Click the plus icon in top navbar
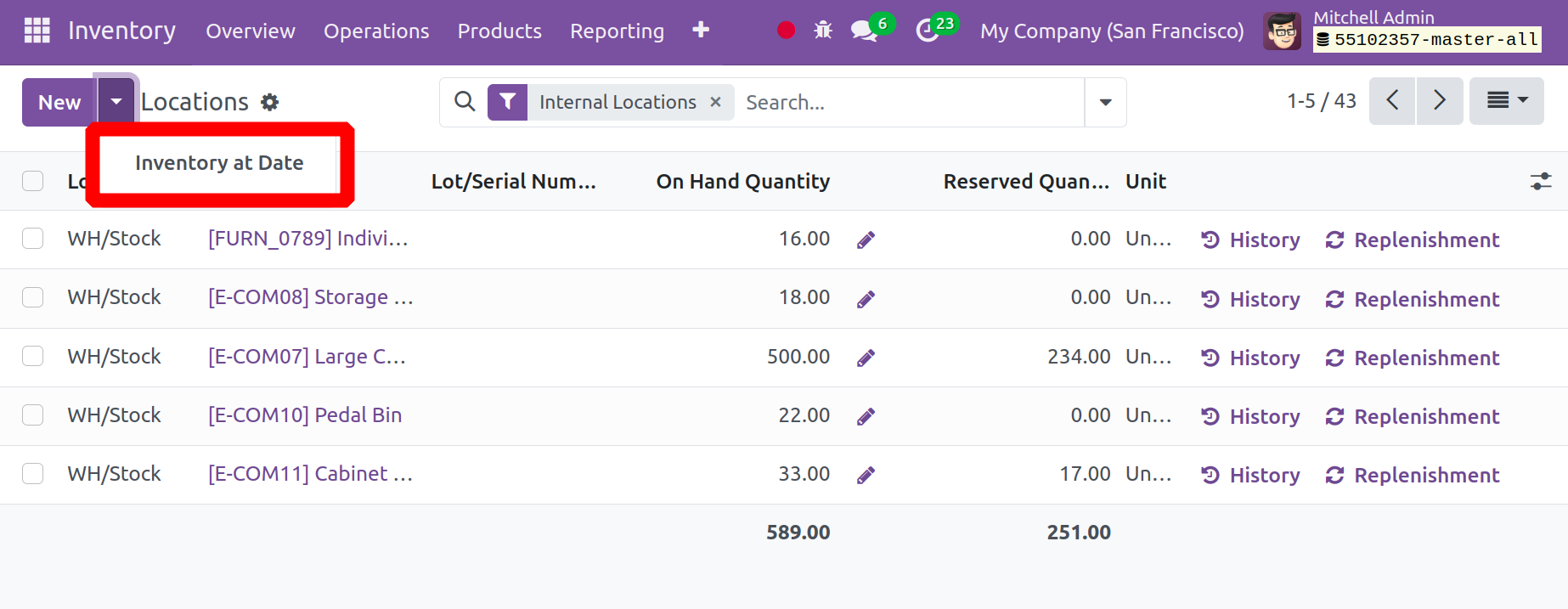The image size is (1568, 609). 700,31
